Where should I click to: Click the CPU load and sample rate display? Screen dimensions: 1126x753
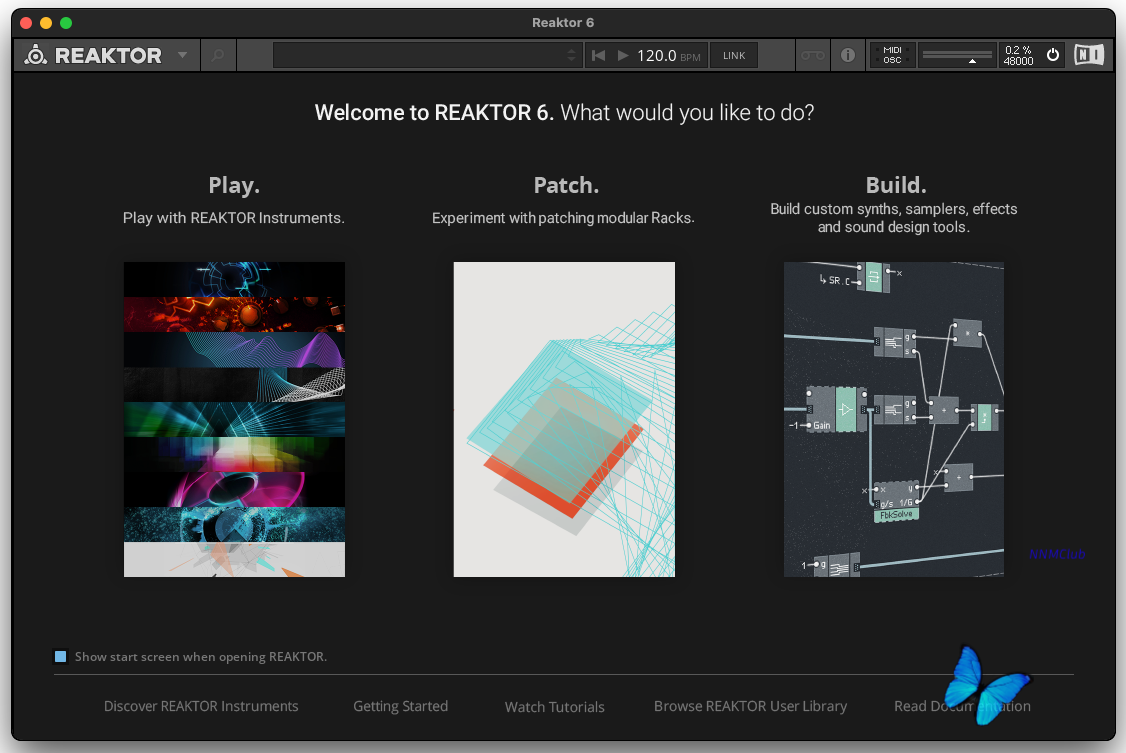point(1018,55)
